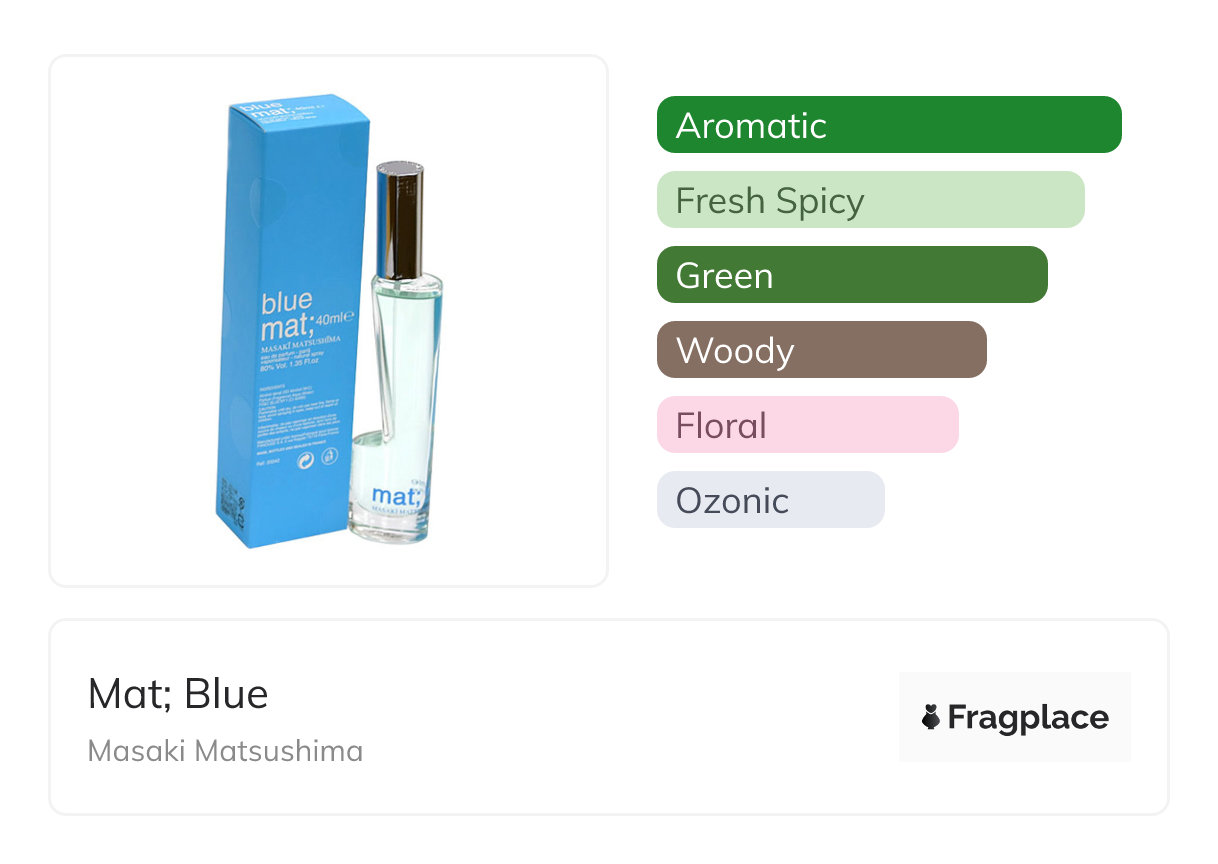Image resolution: width=1218 pixels, height=864 pixels.
Task: Click 'MASAKI MATSUSHIMA' printed on the box
Action: pos(301,344)
